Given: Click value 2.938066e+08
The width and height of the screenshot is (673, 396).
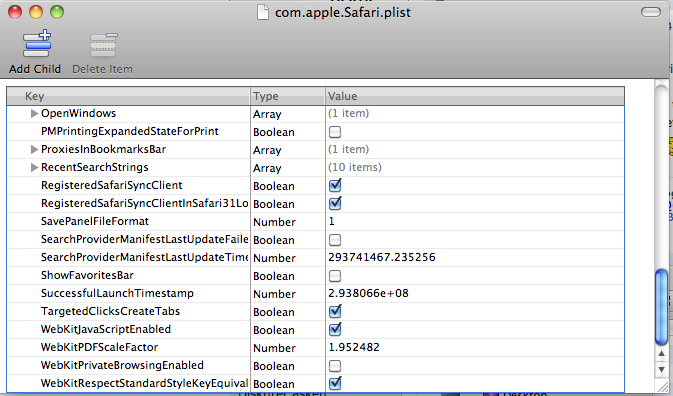Looking at the screenshot, I should coord(368,293).
